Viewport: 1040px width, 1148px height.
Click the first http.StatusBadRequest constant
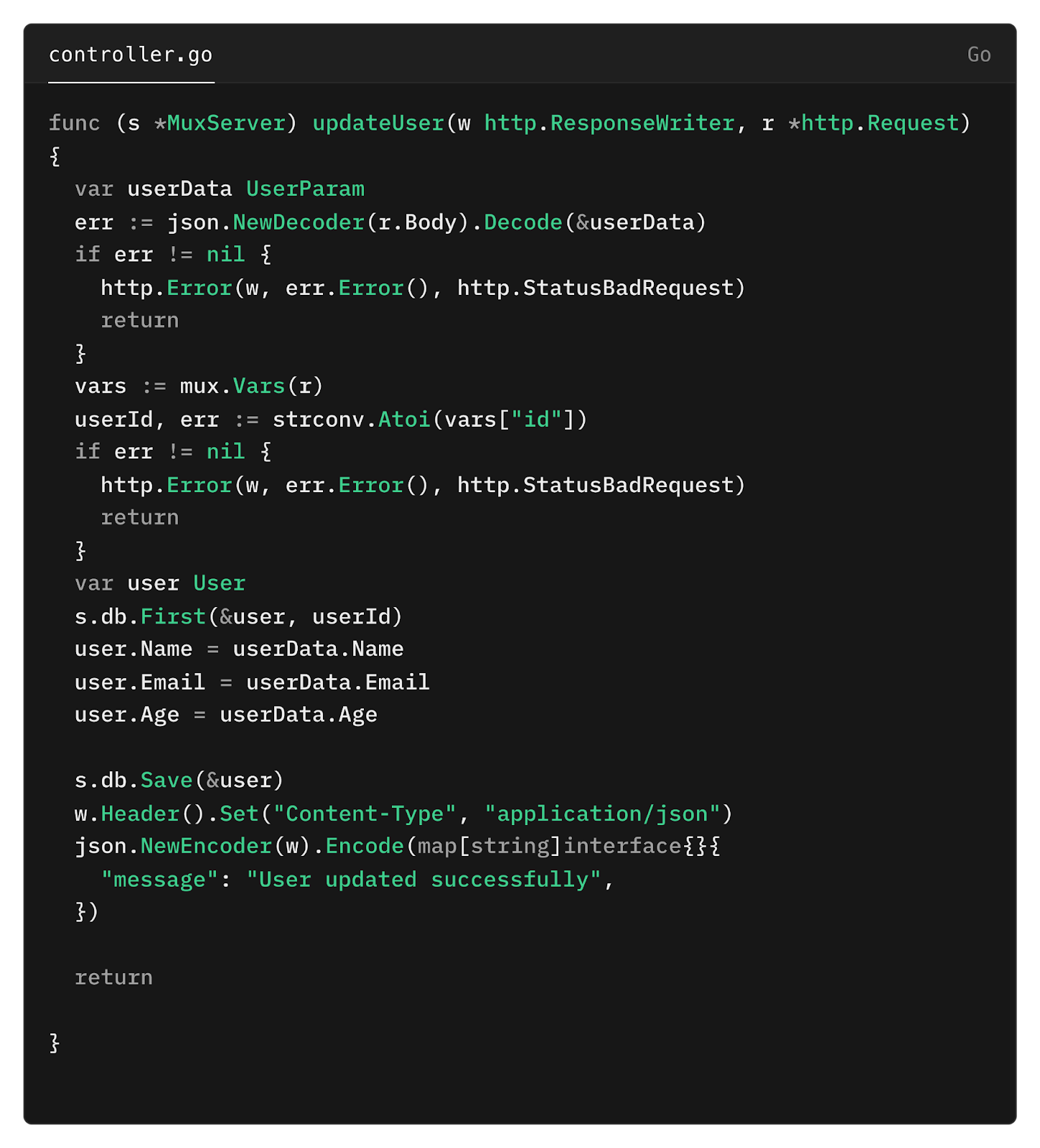click(601, 288)
